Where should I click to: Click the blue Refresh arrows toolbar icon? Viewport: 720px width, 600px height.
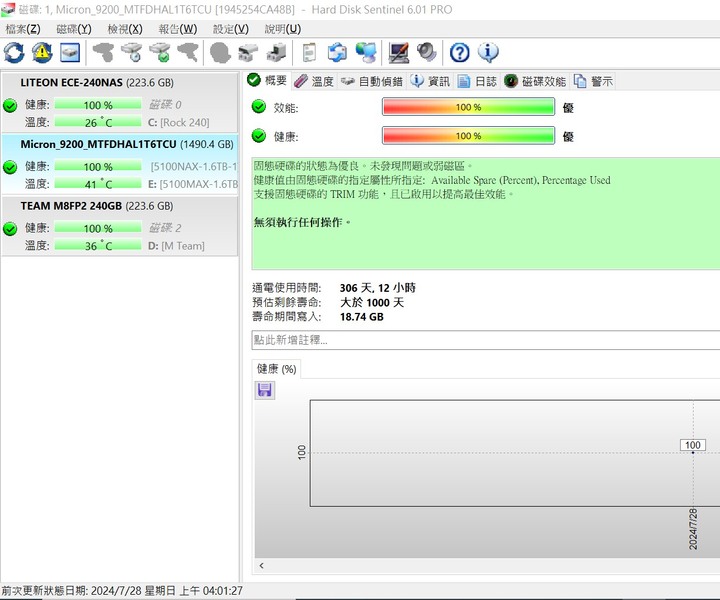pos(14,52)
